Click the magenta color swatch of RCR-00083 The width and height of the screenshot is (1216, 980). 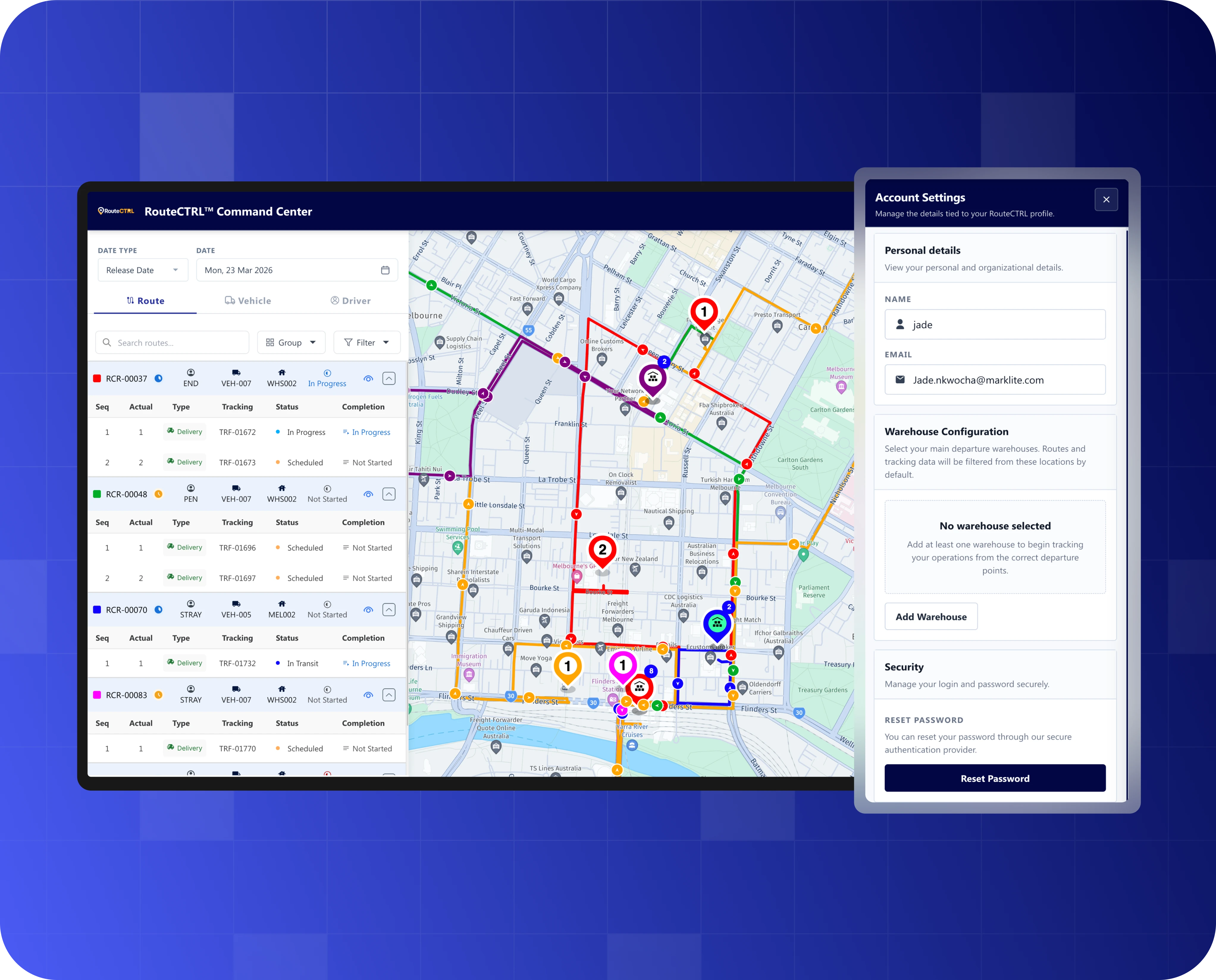[x=97, y=695]
